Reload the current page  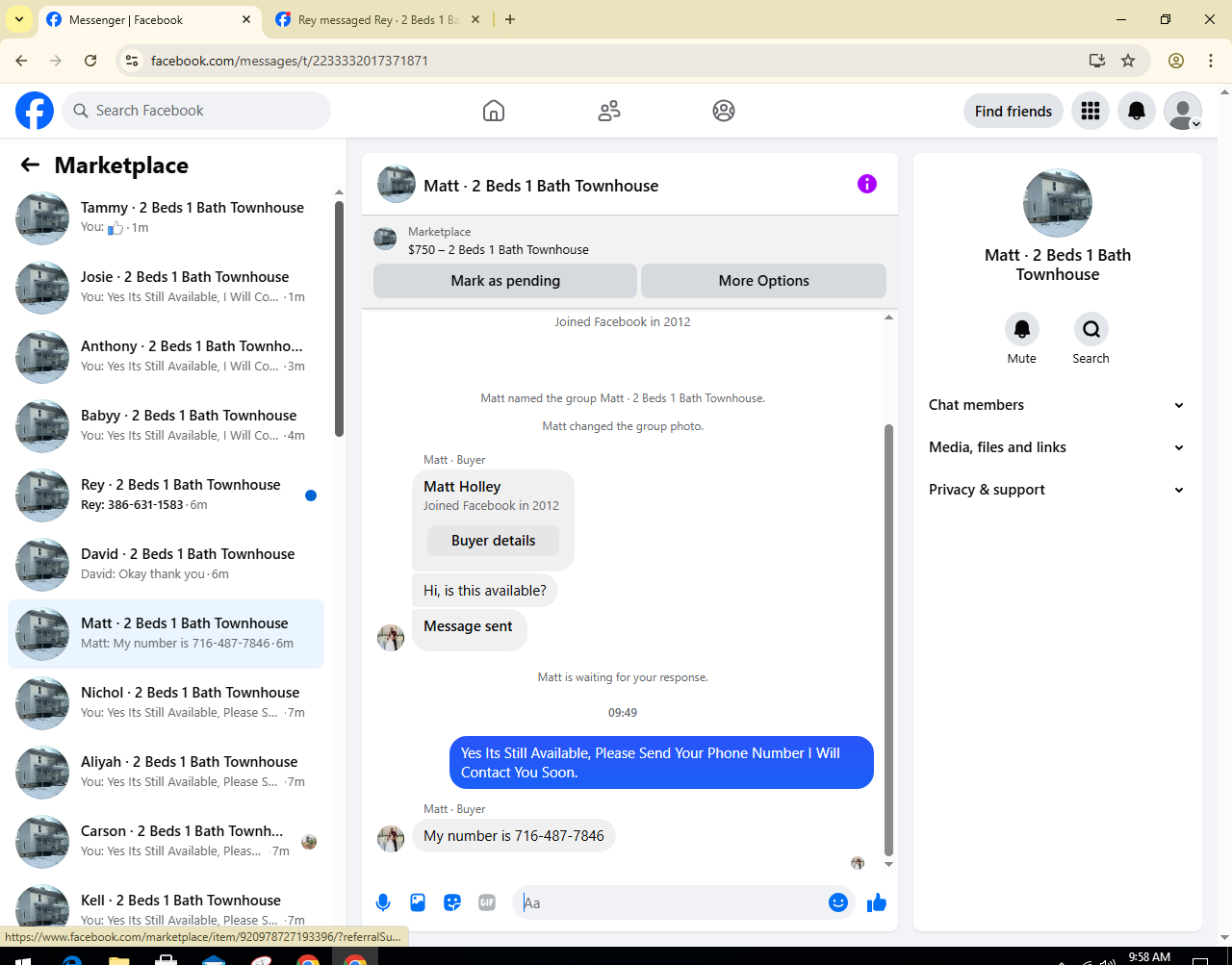coord(90,61)
